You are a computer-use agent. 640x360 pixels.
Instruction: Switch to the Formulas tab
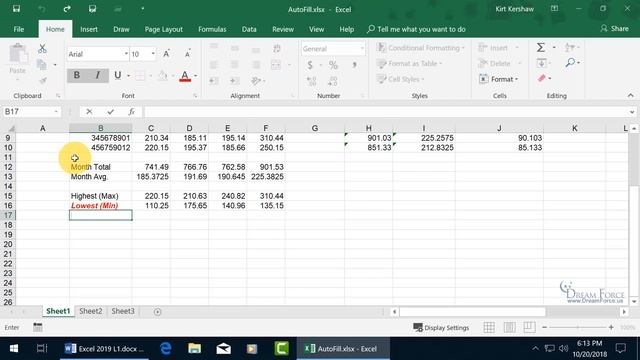point(212,29)
